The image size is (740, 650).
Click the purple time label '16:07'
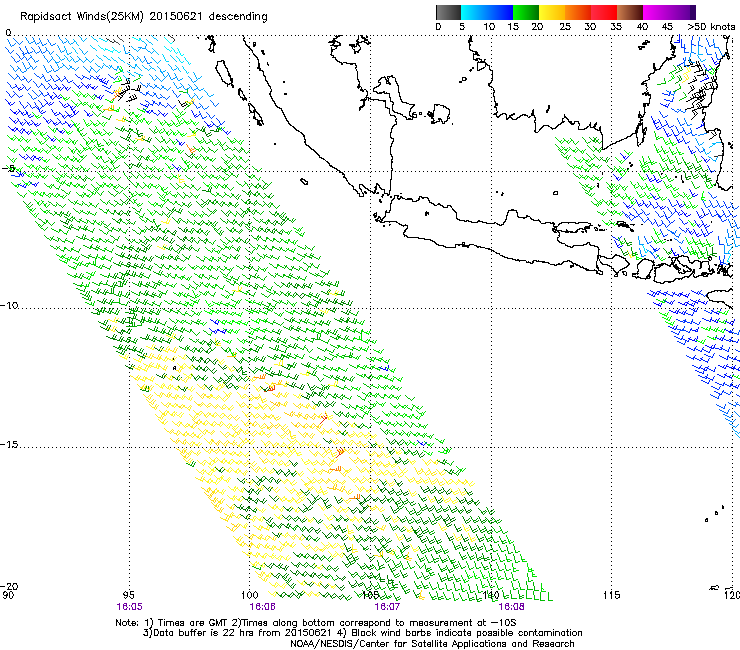pos(387,607)
